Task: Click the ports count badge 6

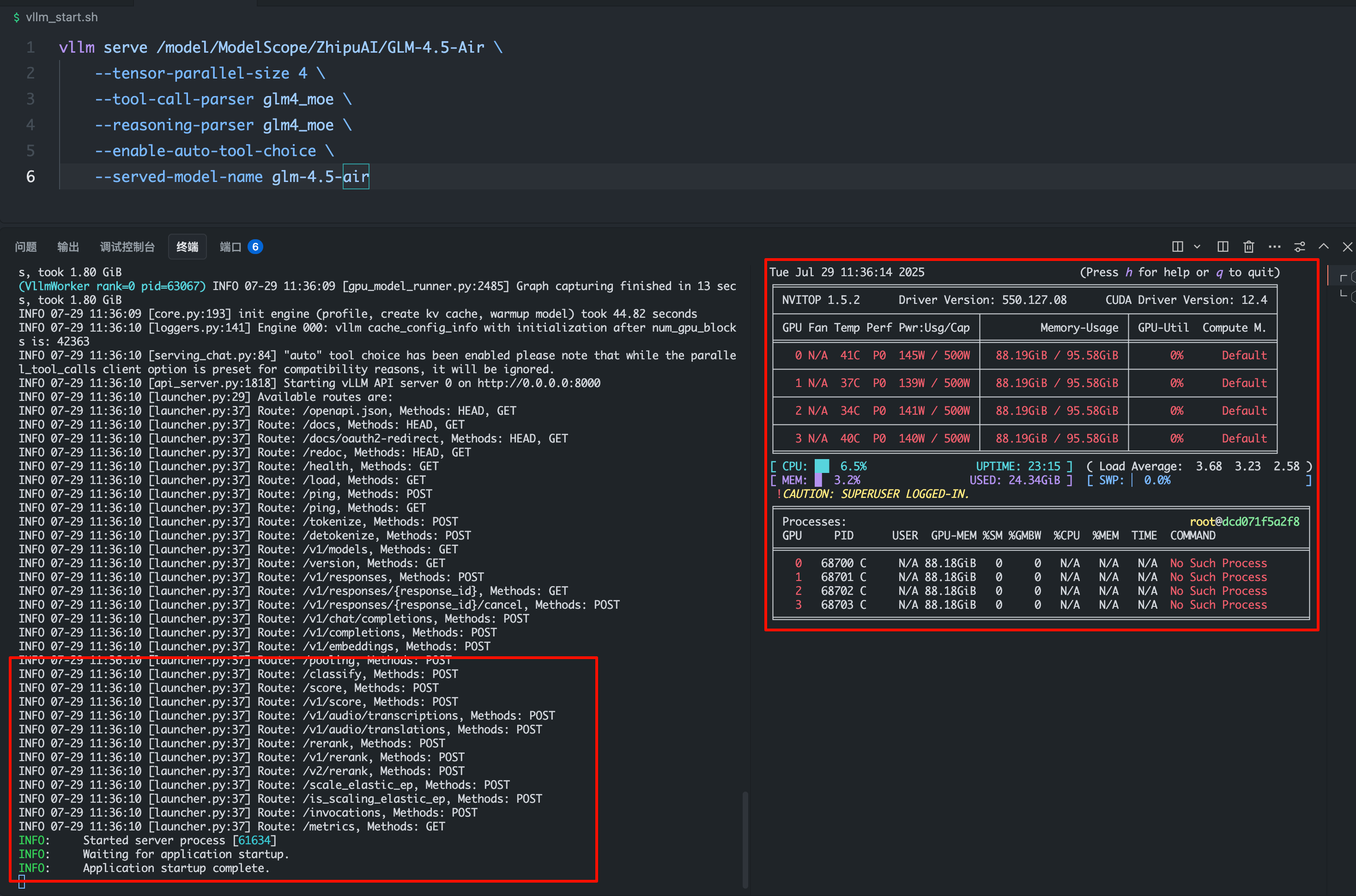Action: 255,247
